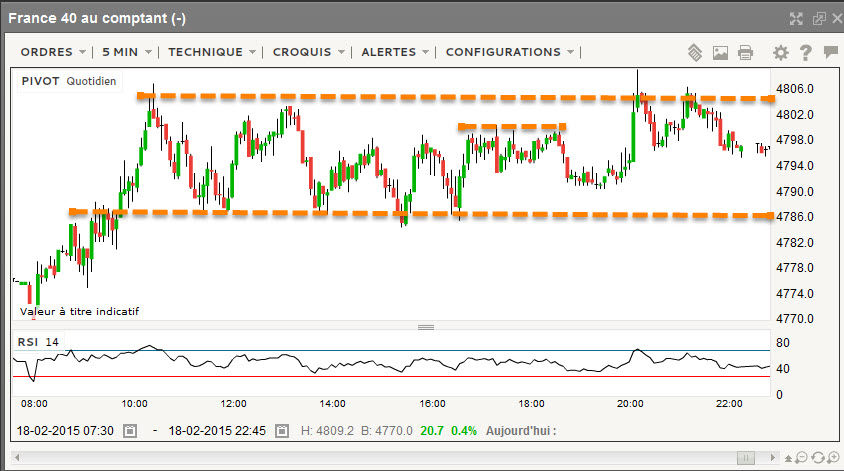Zoom in with plus magnifier icon

tap(833, 458)
